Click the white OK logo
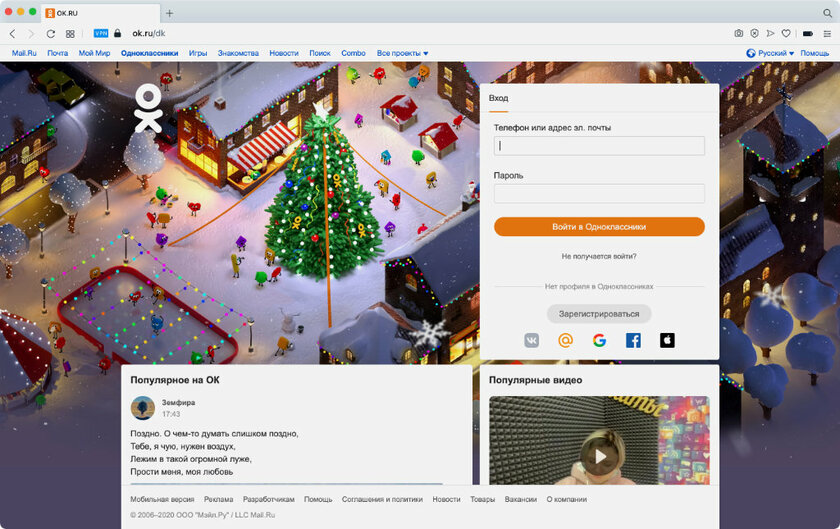 [148, 107]
